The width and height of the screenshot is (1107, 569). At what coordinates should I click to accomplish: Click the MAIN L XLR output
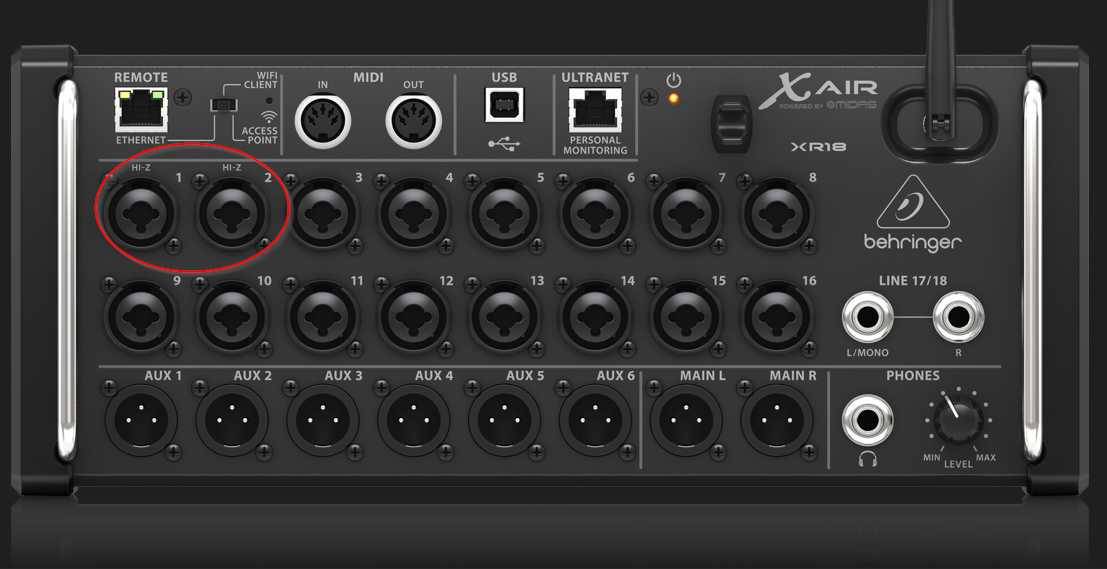[686, 420]
